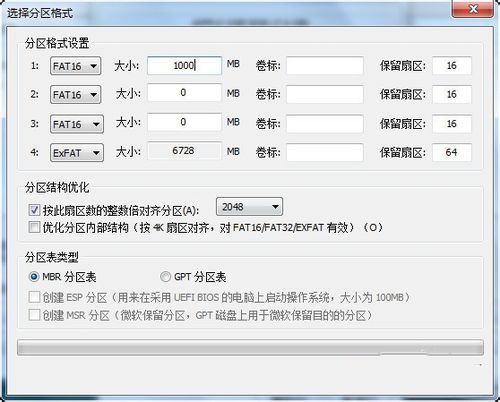This screenshot has height=402, width=500.
Task: Open partition 4 ExFAT format dropdown
Action: 77,153
